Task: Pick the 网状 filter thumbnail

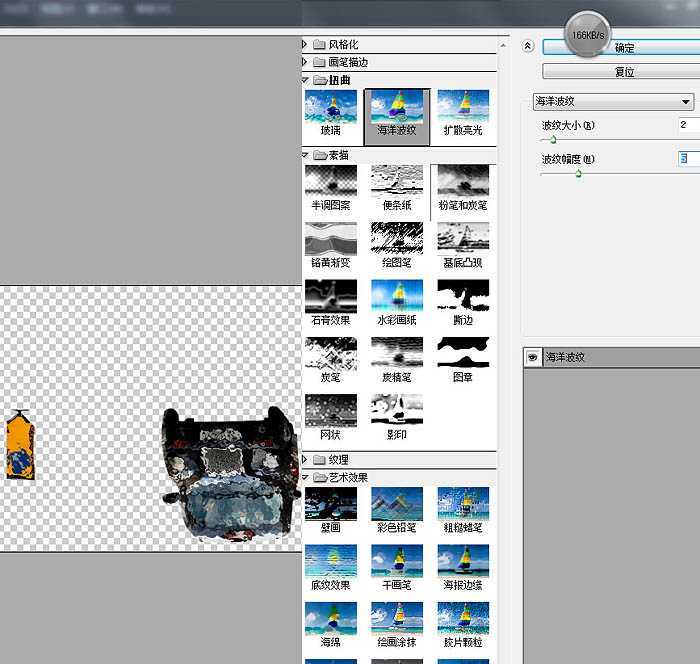Action: [x=331, y=411]
